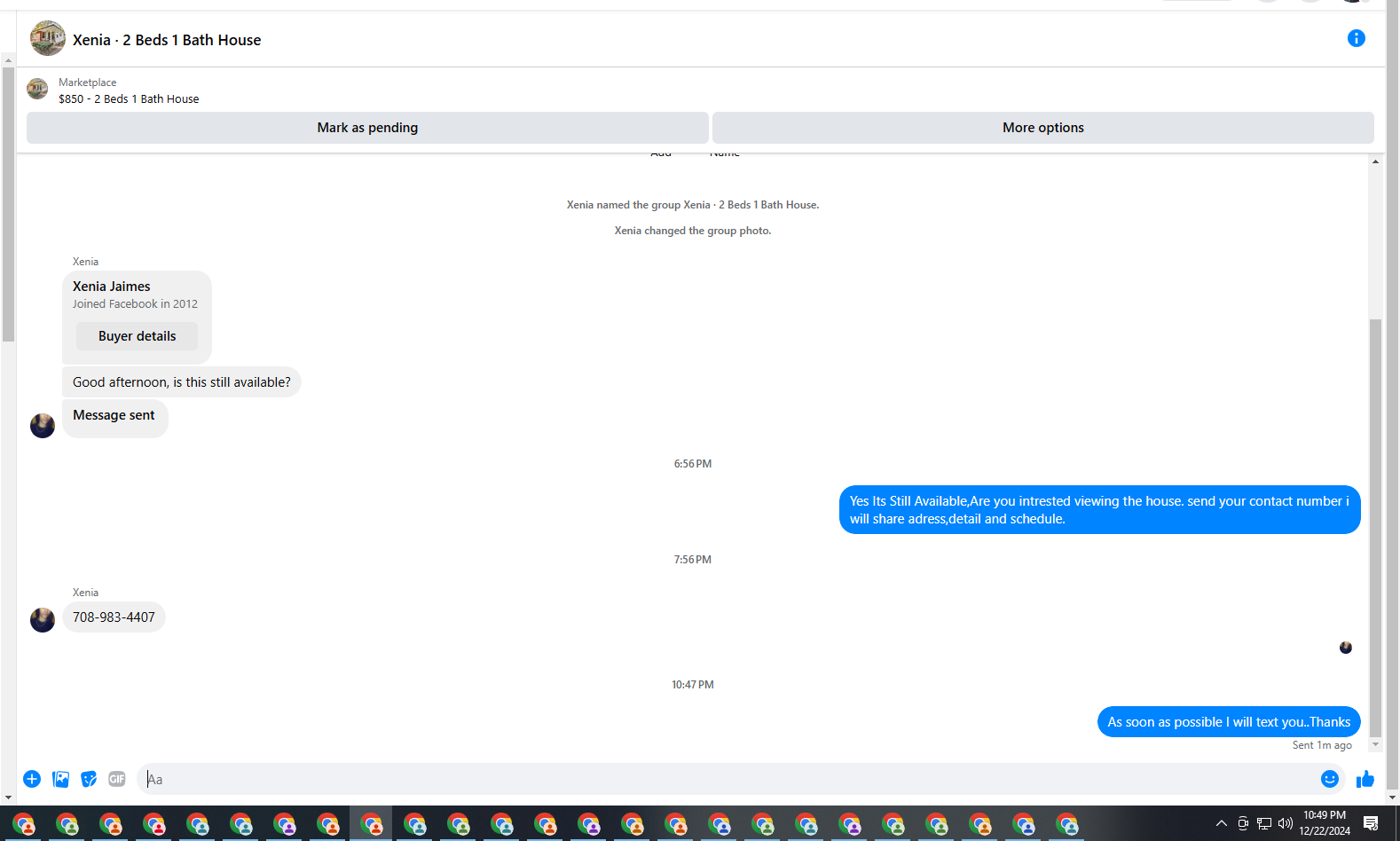This screenshot has width=1400, height=841.
Task: Choose a sticker from the sticker icon
Action: (x=89, y=779)
